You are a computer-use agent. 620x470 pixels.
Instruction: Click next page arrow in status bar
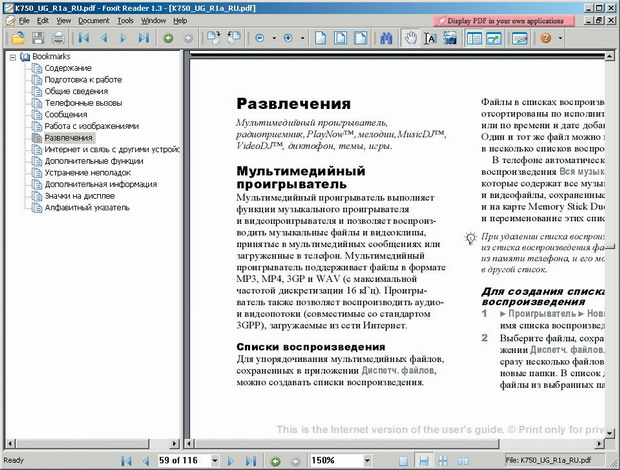click(x=232, y=461)
